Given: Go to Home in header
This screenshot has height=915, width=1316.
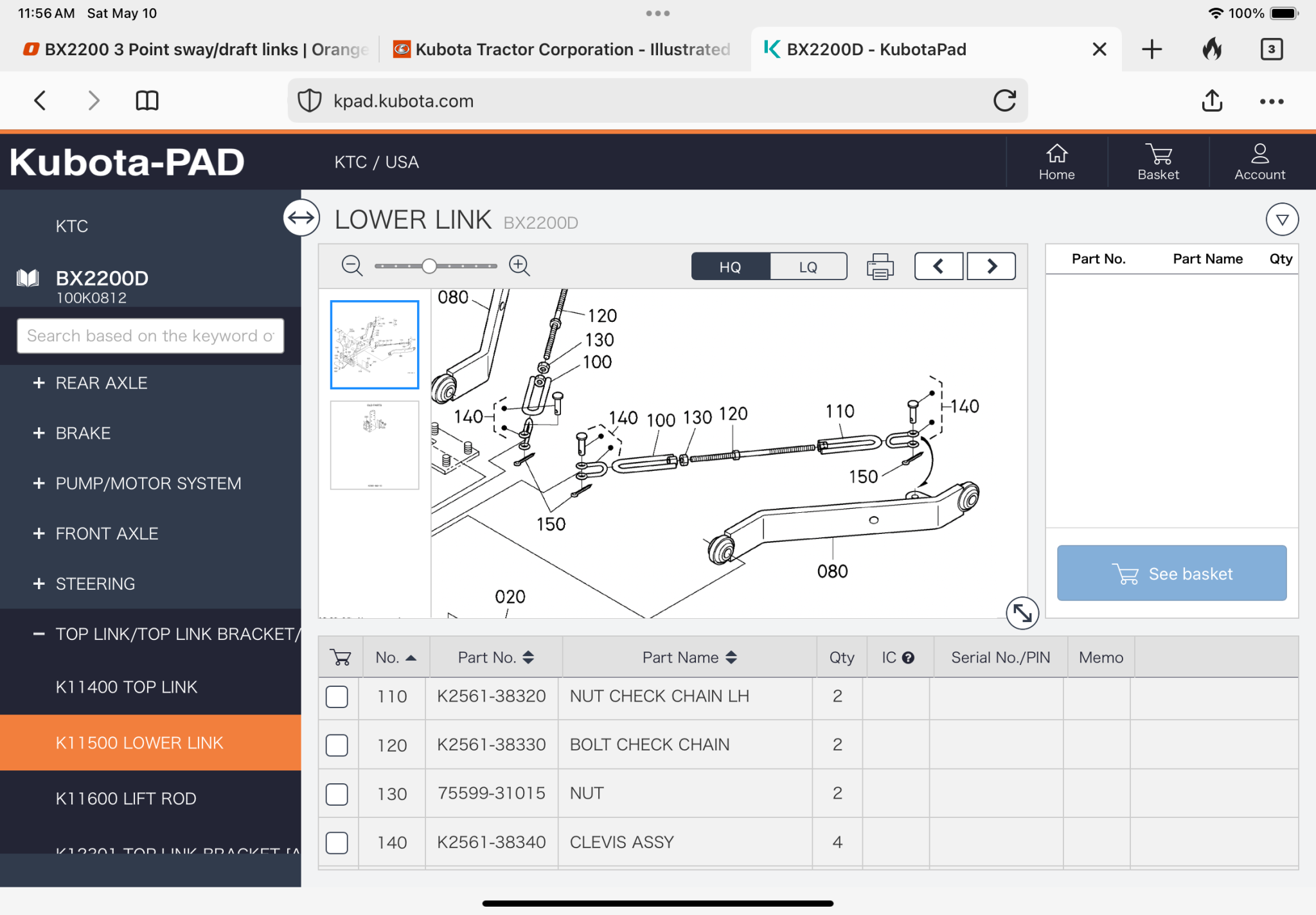Looking at the screenshot, I should 1056,162.
